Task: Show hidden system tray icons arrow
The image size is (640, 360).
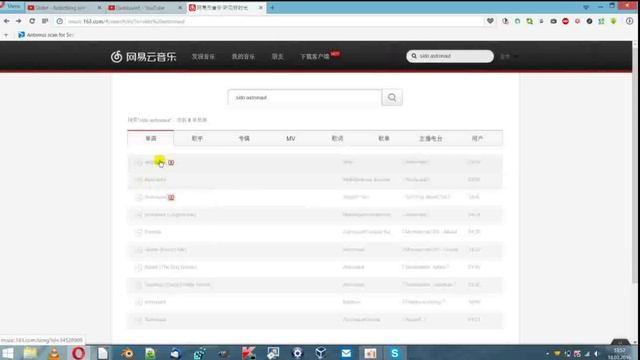Action: tap(547, 353)
